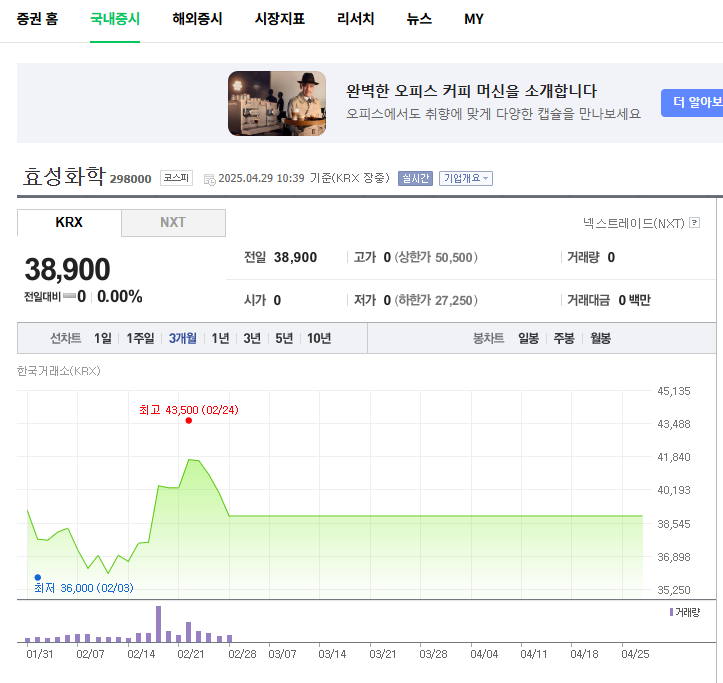
Task: Click the coffee machine ad thumbnail
Action: point(277,103)
